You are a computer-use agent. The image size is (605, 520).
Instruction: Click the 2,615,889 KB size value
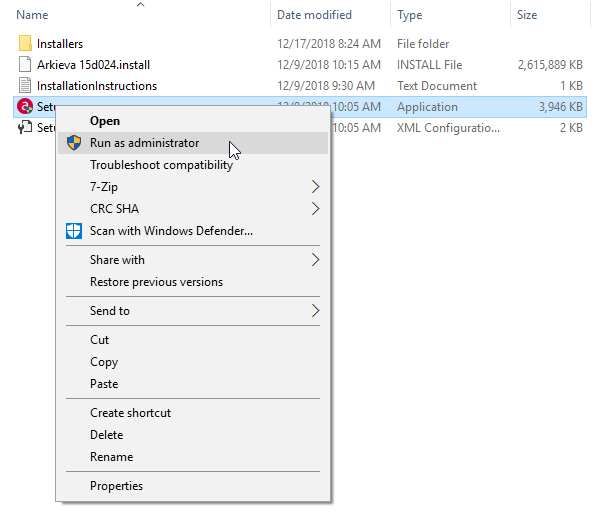click(550, 64)
